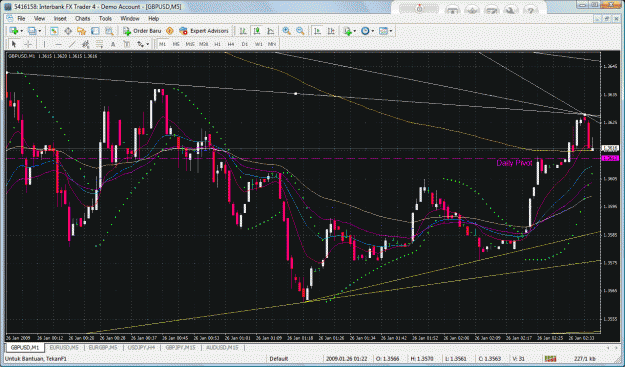
Task: Open the Charts menu
Action: (83, 19)
